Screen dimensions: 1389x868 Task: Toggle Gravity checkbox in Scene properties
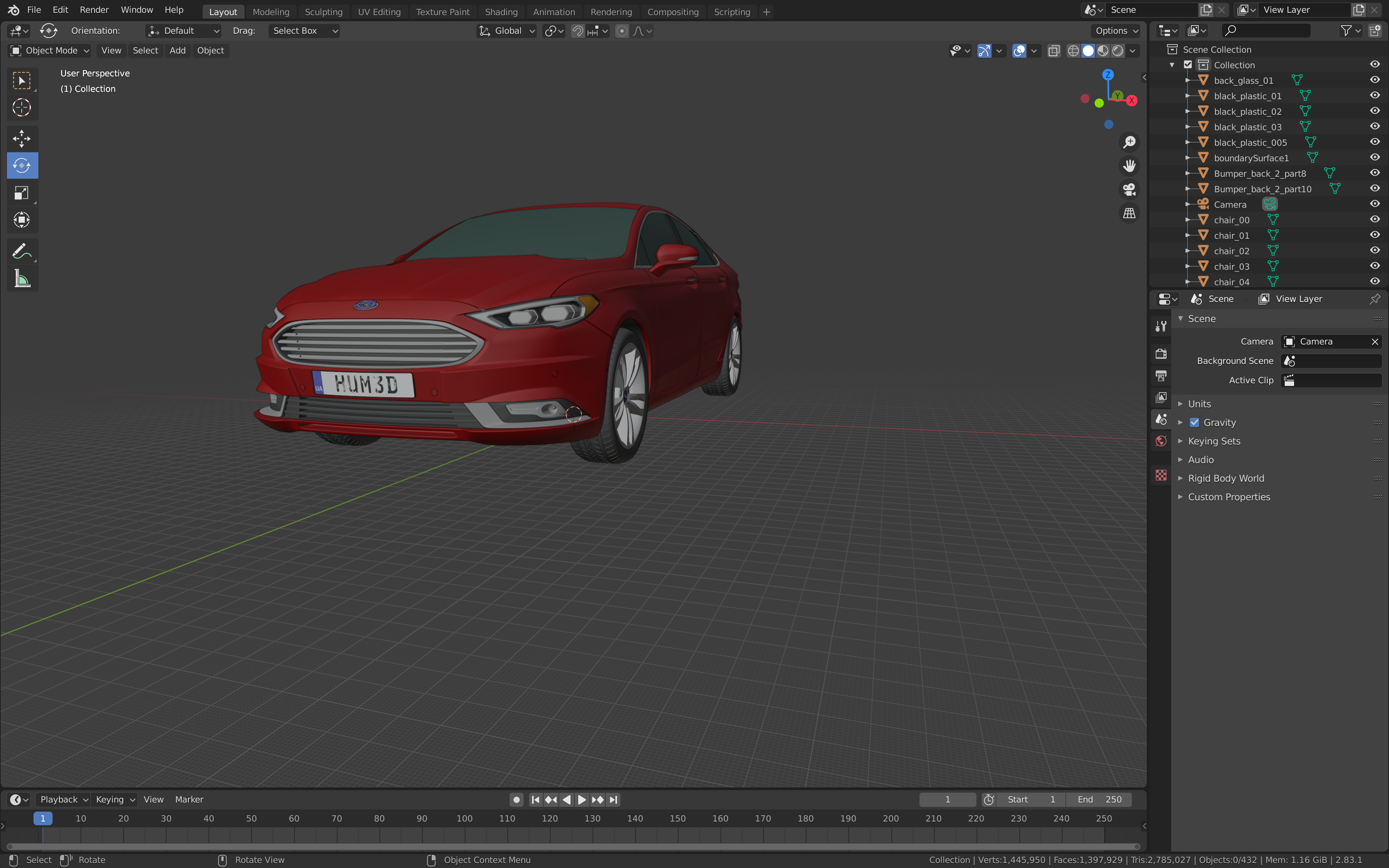(1194, 422)
